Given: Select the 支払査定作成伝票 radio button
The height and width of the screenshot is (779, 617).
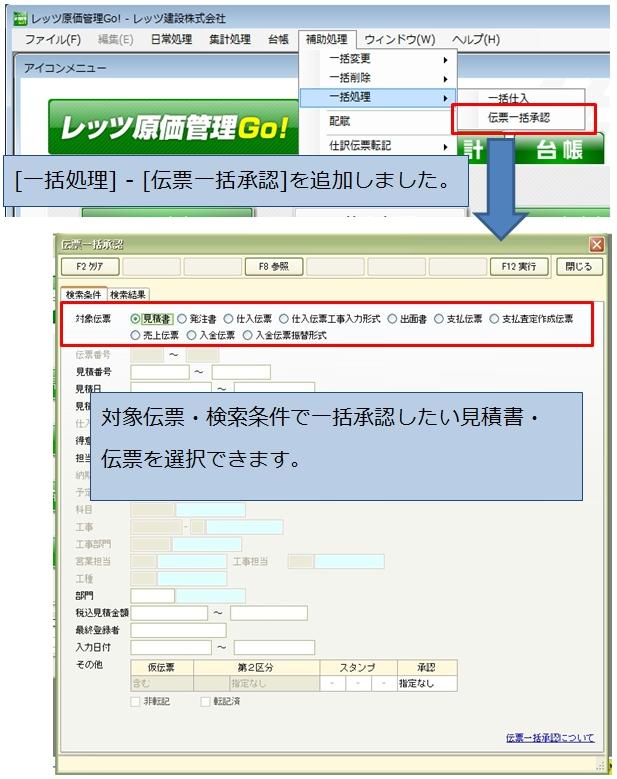Looking at the screenshot, I should click(532, 319).
